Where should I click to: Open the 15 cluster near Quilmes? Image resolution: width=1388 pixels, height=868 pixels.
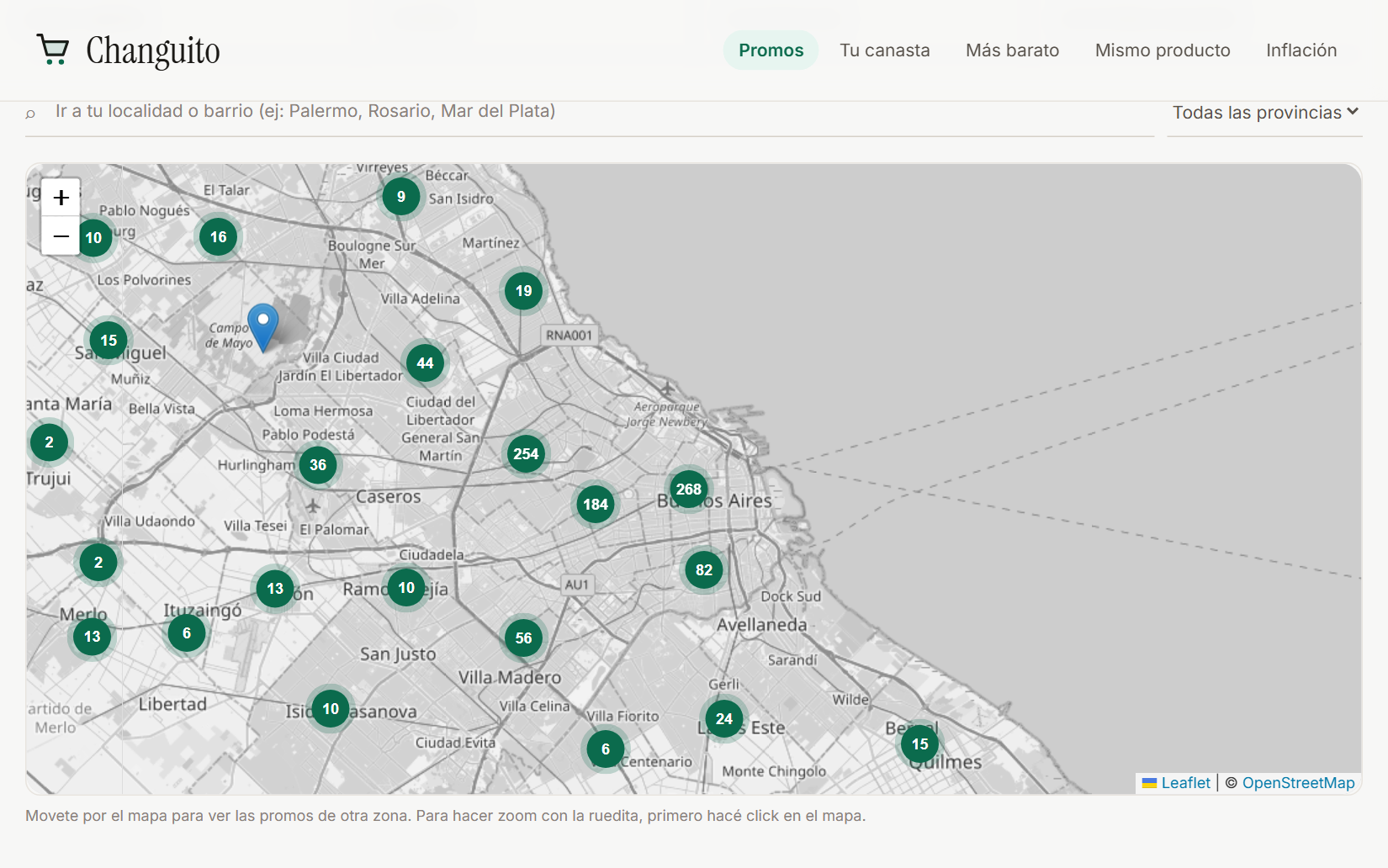(x=920, y=744)
